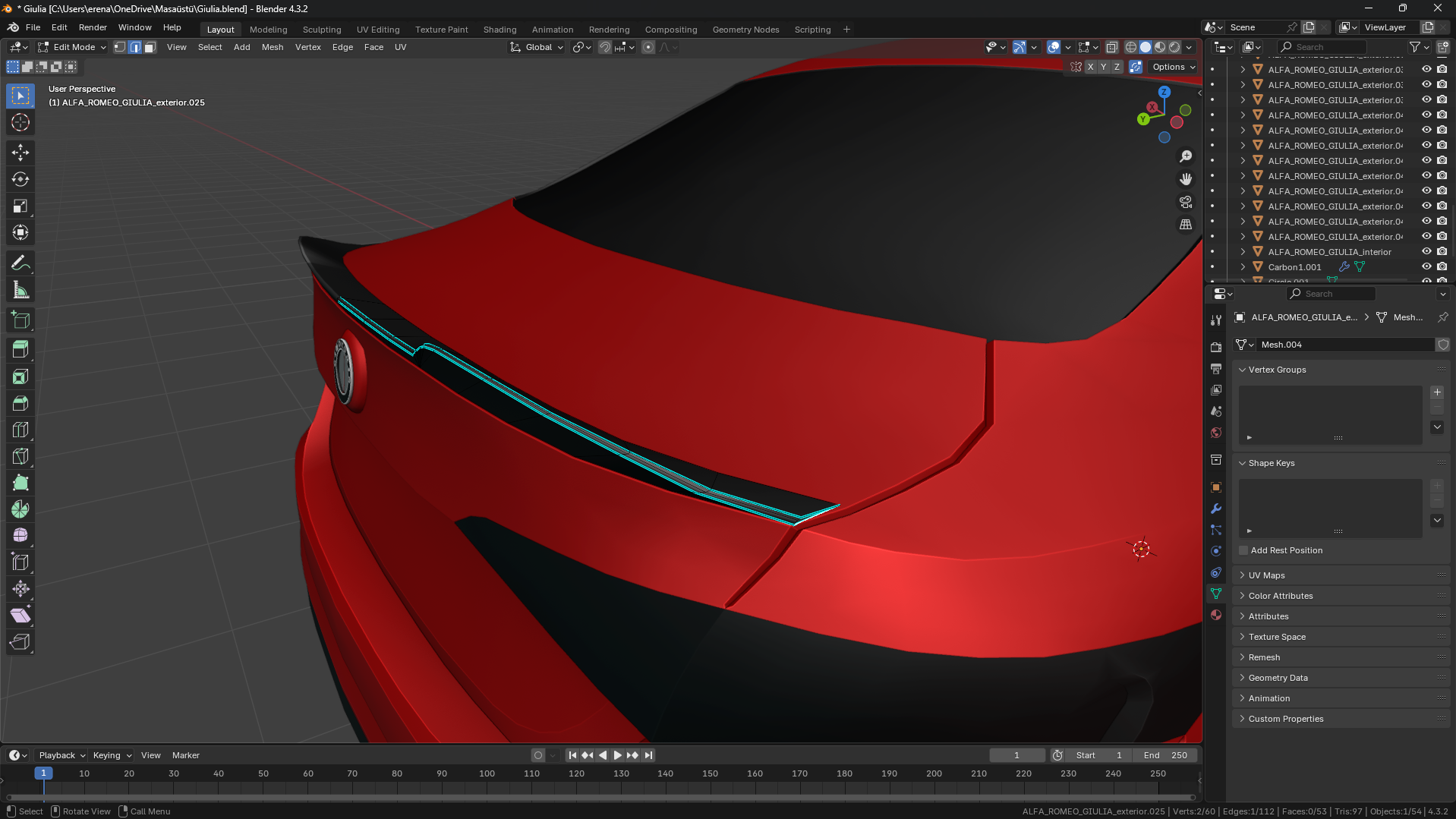The height and width of the screenshot is (819, 1456).
Task: Activate the Loop Cut tool
Action: tap(20, 430)
